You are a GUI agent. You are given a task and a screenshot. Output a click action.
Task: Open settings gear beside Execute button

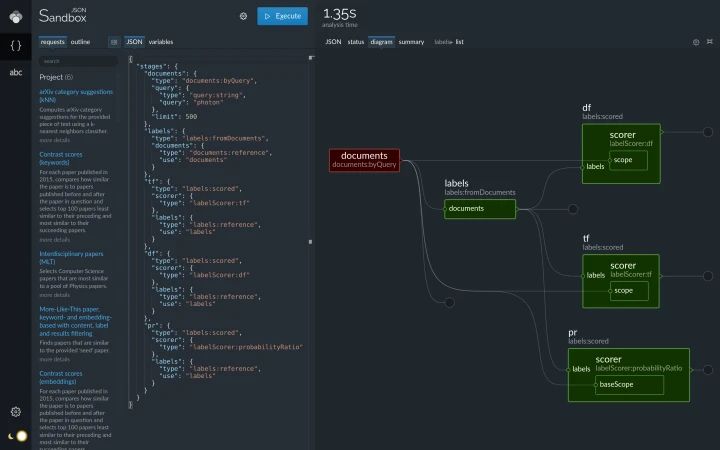pyautogui.click(x=243, y=16)
